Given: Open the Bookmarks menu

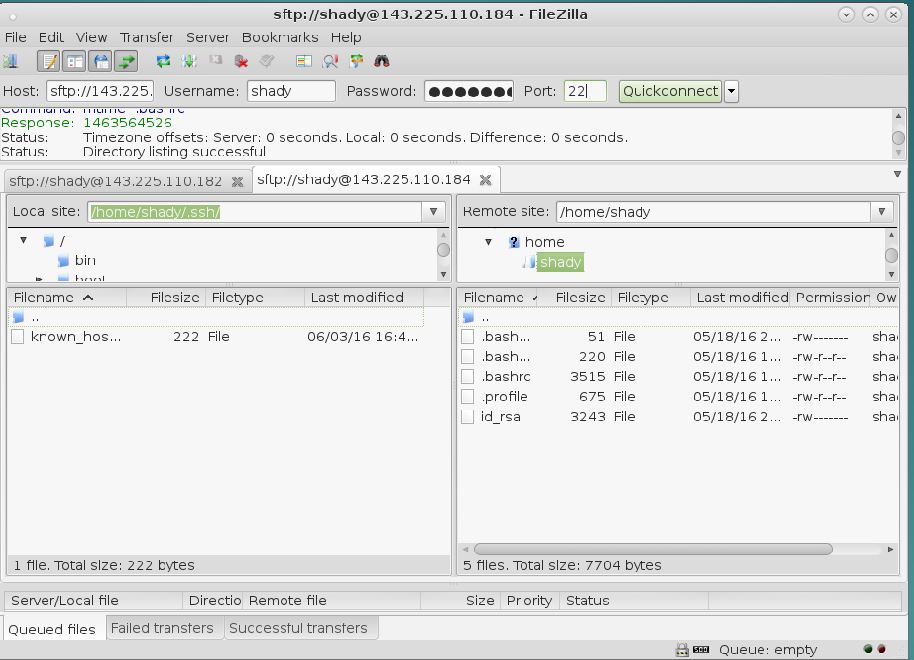Looking at the screenshot, I should point(280,37).
